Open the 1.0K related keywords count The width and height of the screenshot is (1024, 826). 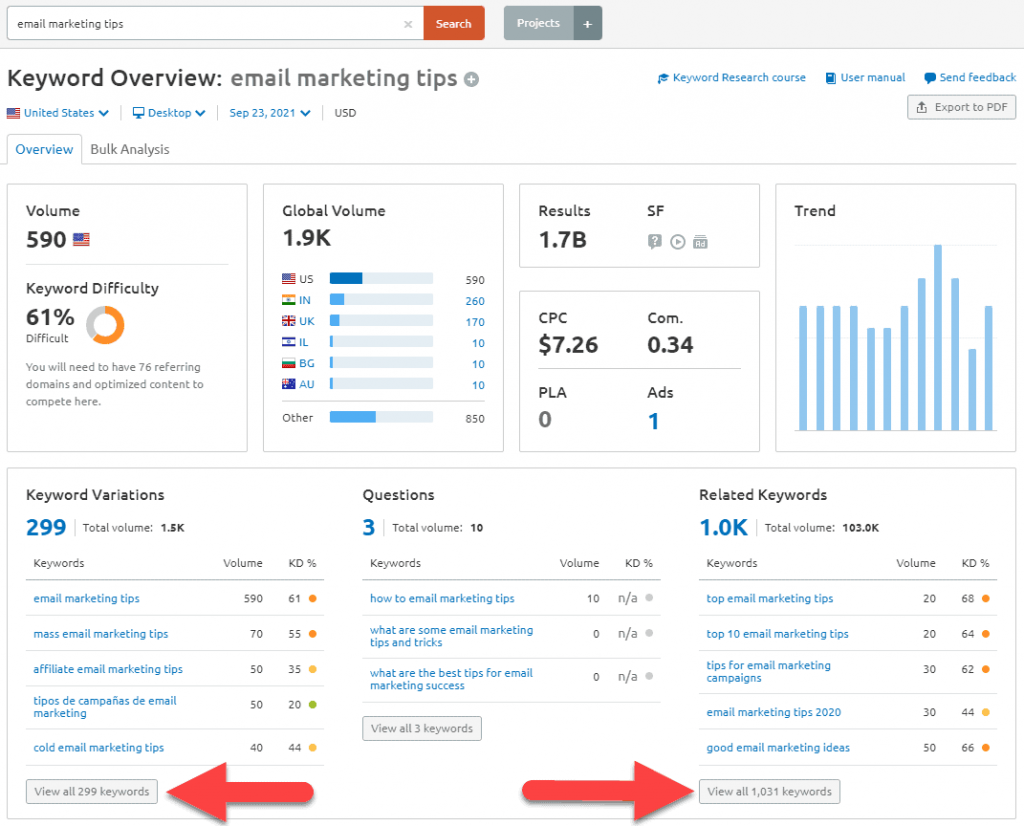(x=724, y=528)
